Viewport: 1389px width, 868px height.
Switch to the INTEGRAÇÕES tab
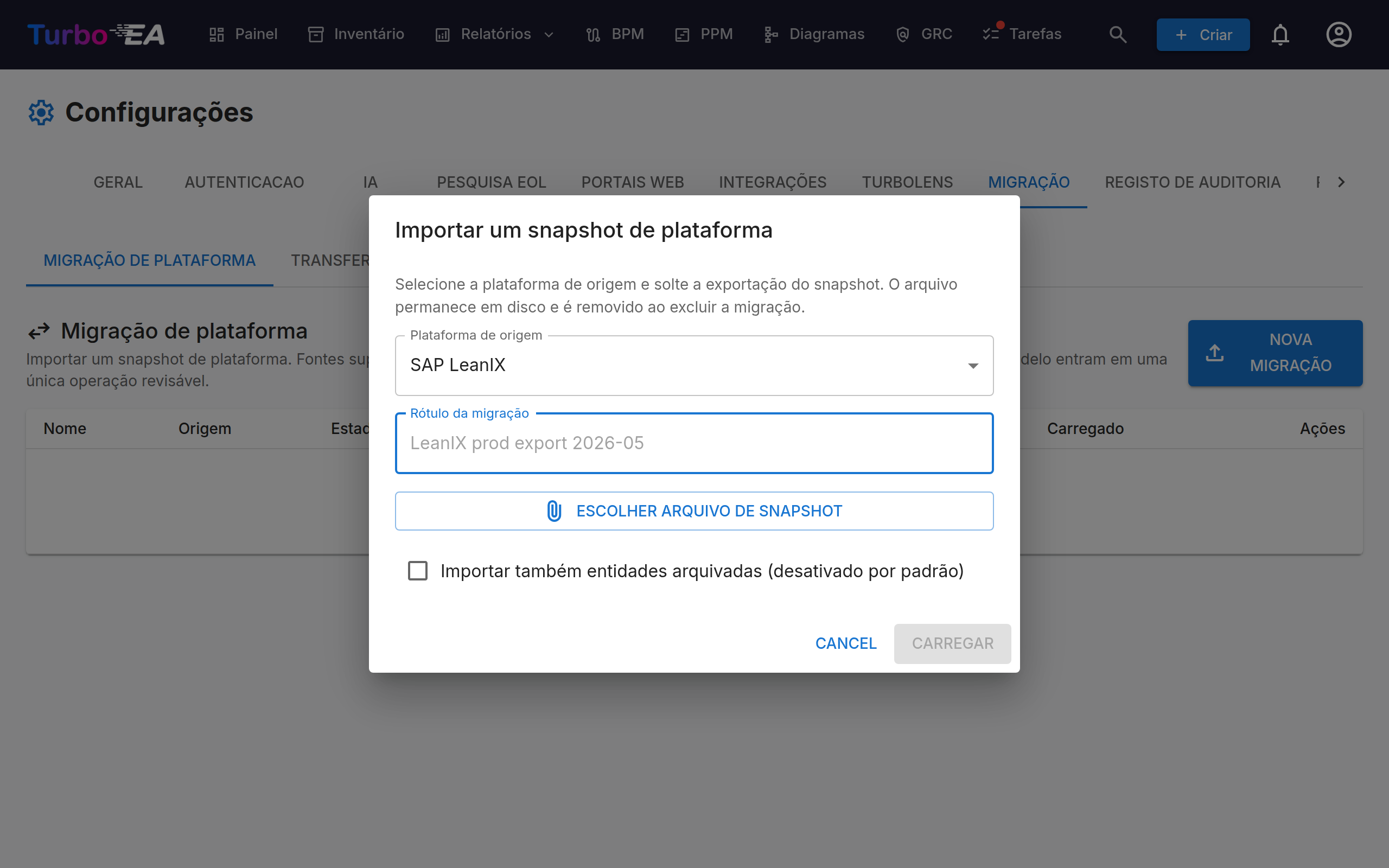(773, 182)
